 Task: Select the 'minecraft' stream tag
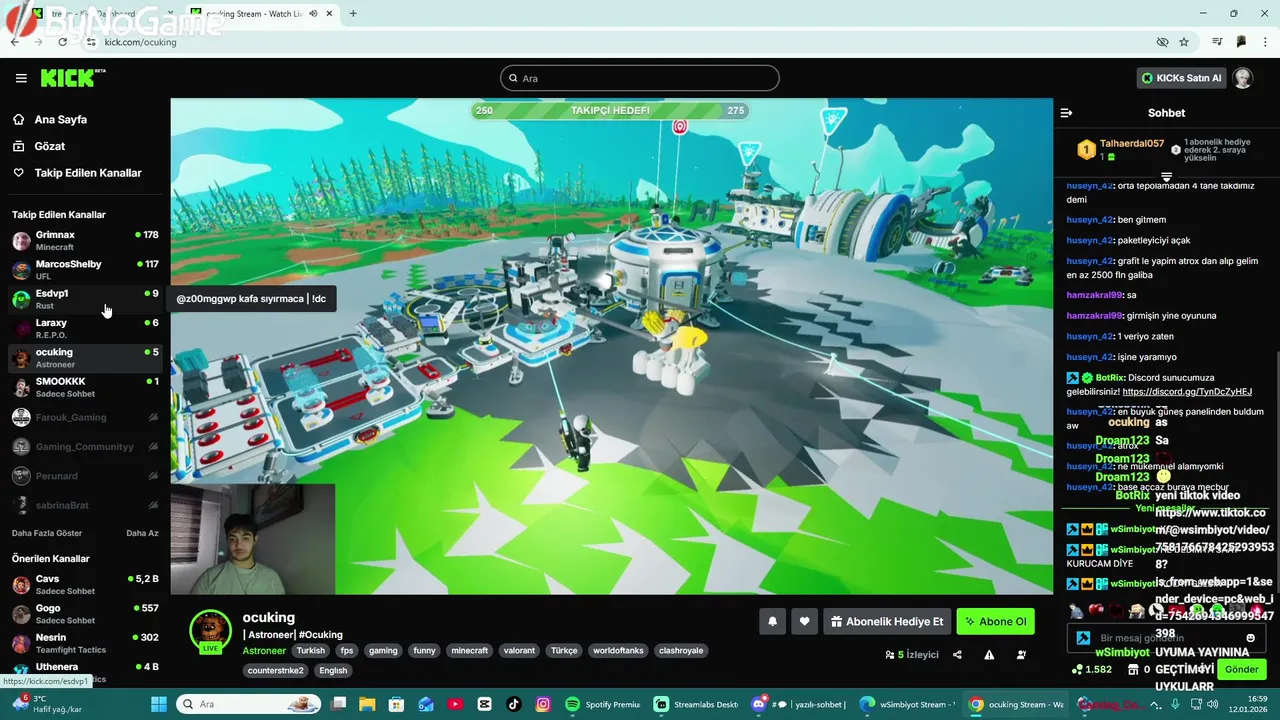click(x=469, y=650)
